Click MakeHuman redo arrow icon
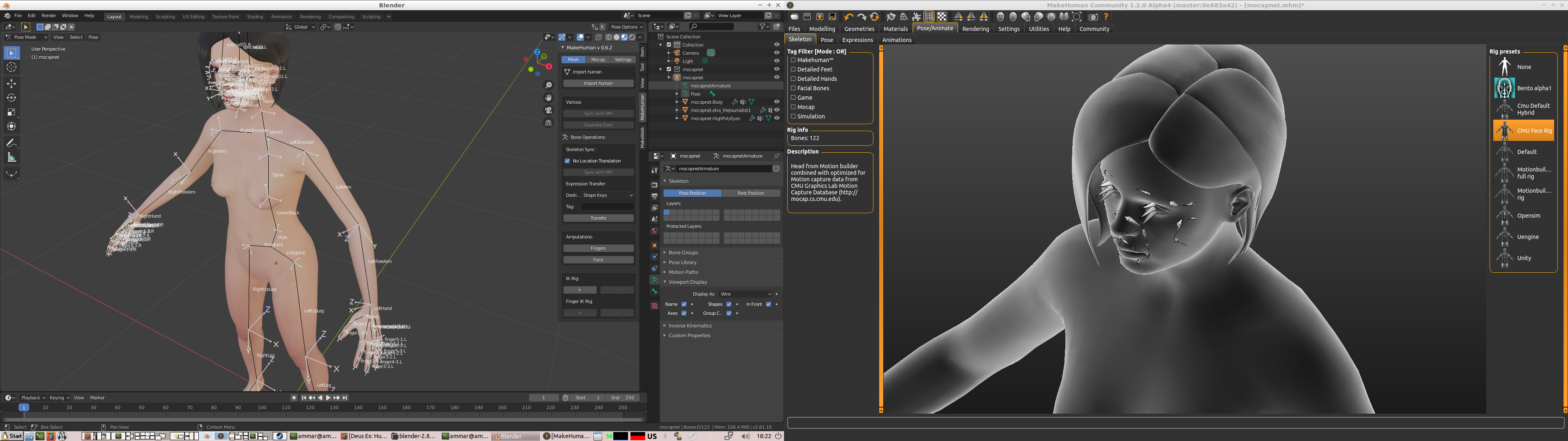 pos(862,17)
